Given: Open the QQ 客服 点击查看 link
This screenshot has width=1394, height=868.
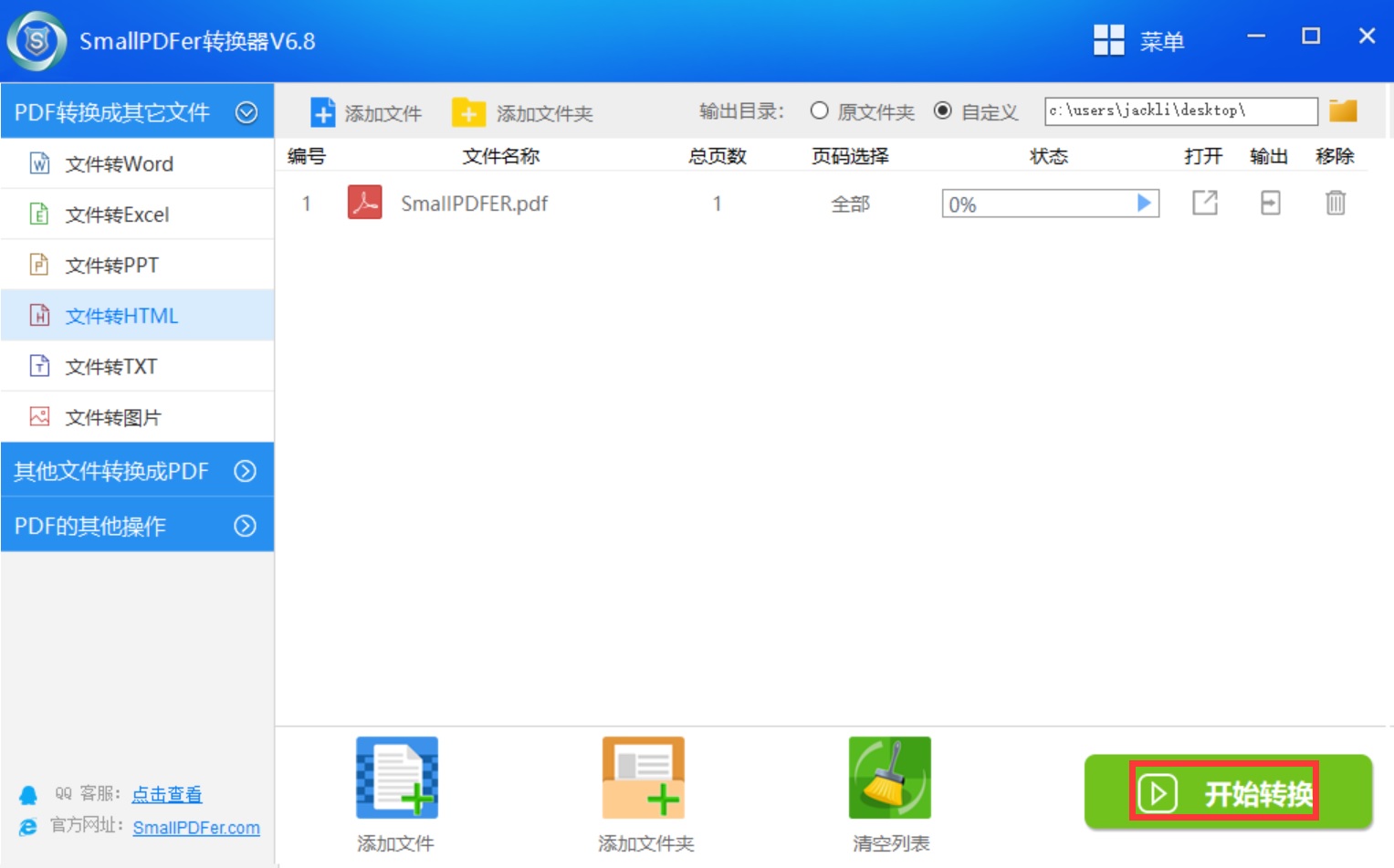Looking at the screenshot, I should click(x=167, y=794).
